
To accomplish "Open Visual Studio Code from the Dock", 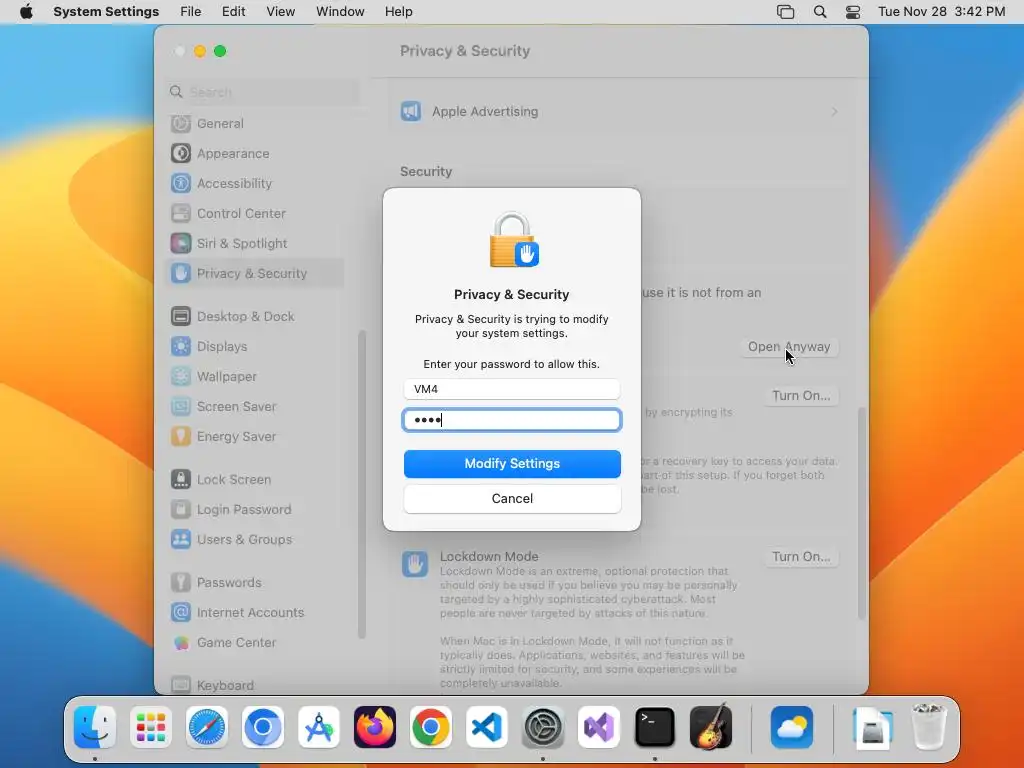I will (x=487, y=727).
